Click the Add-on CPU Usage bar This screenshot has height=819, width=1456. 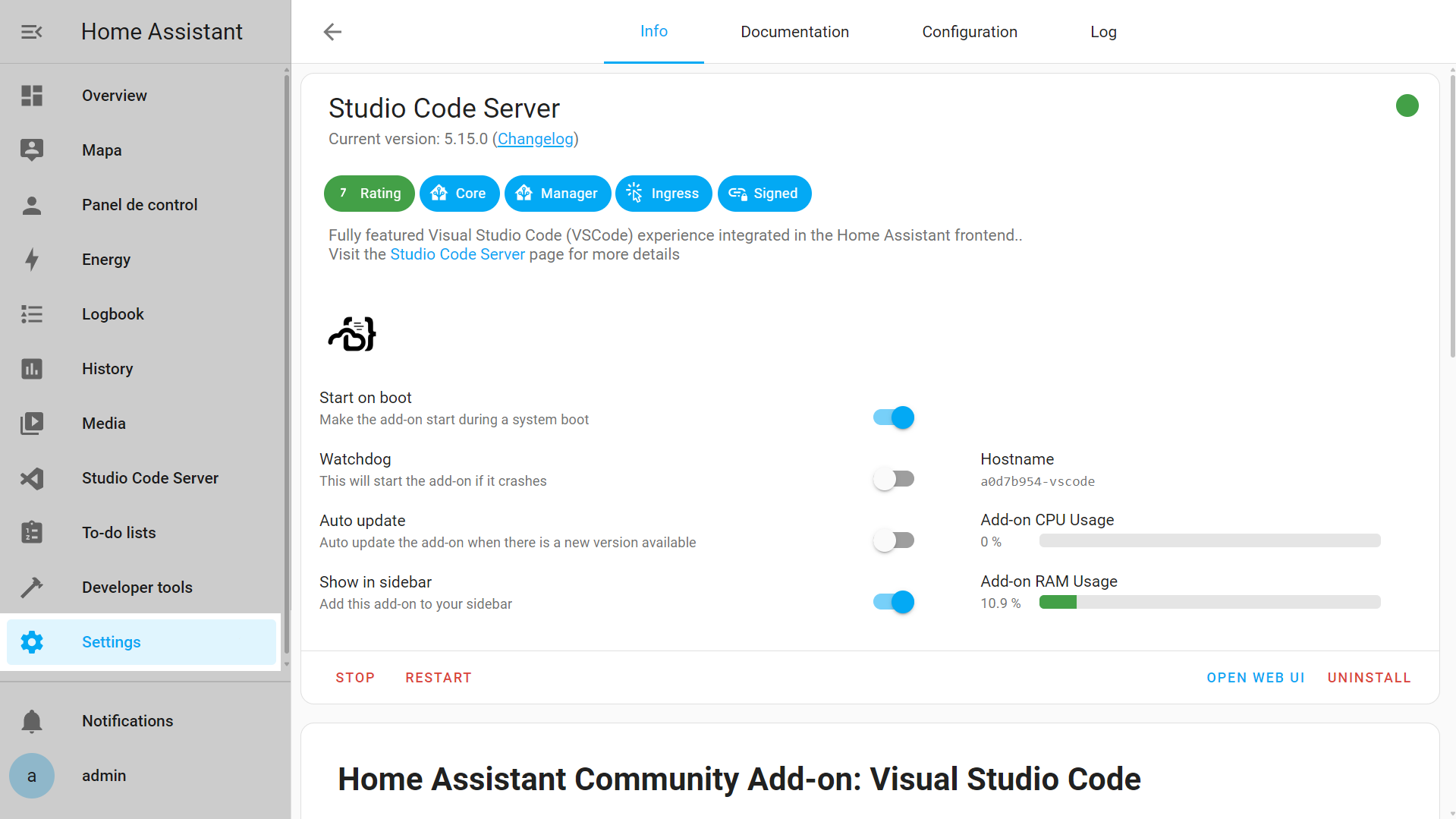tap(1209, 540)
